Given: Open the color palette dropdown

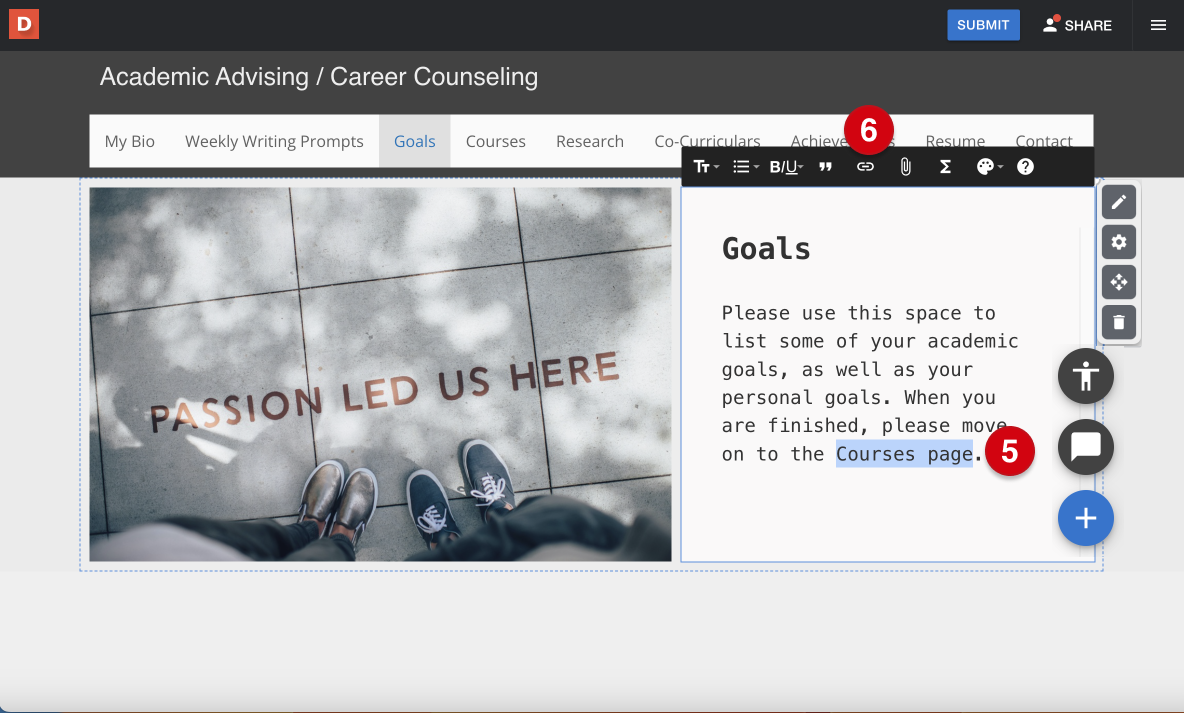Looking at the screenshot, I should (989, 167).
